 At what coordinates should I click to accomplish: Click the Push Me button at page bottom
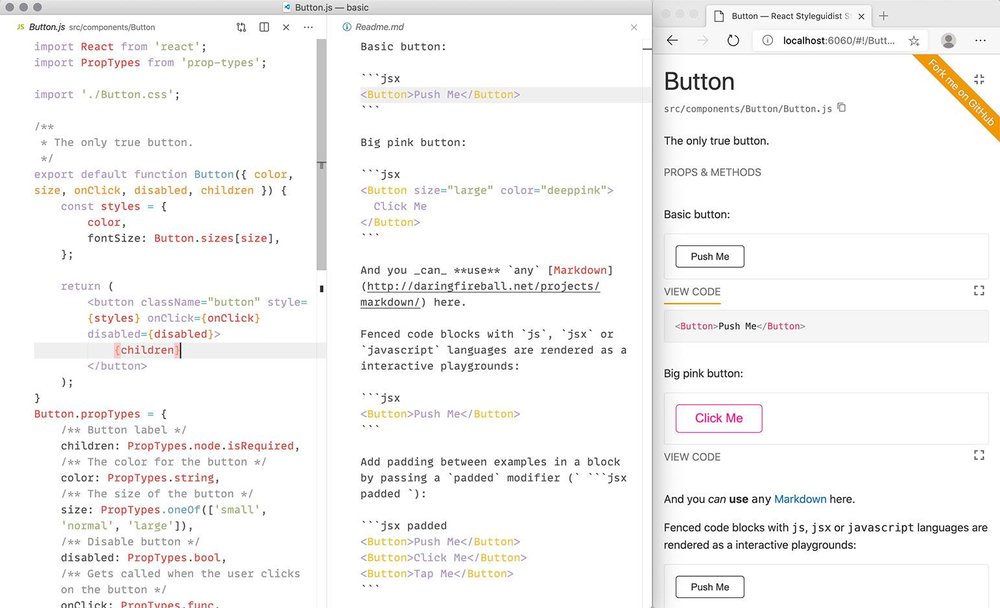click(710, 587)
